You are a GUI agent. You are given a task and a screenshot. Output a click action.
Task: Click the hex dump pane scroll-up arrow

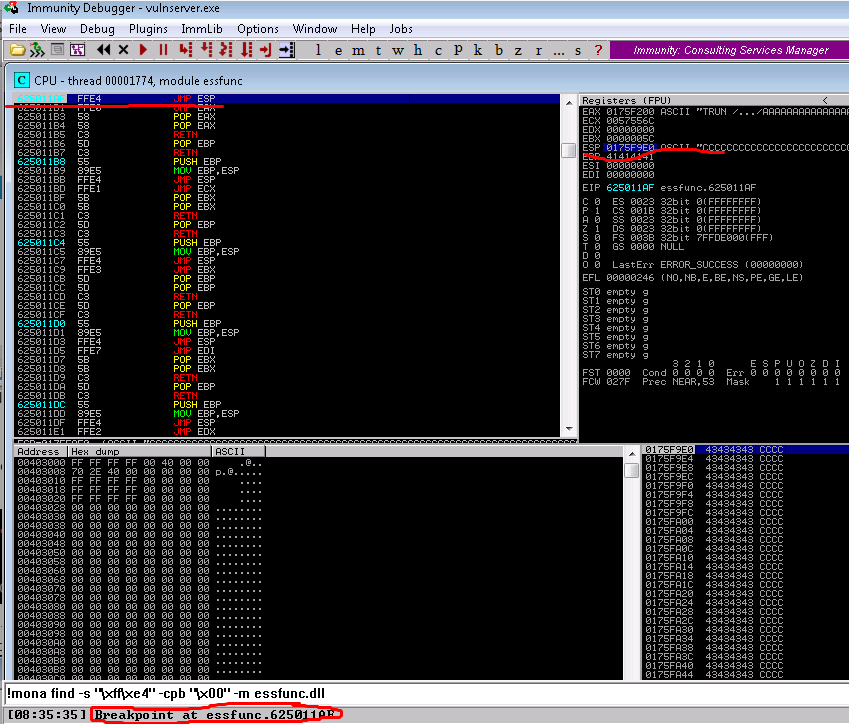tap(632, 453)
